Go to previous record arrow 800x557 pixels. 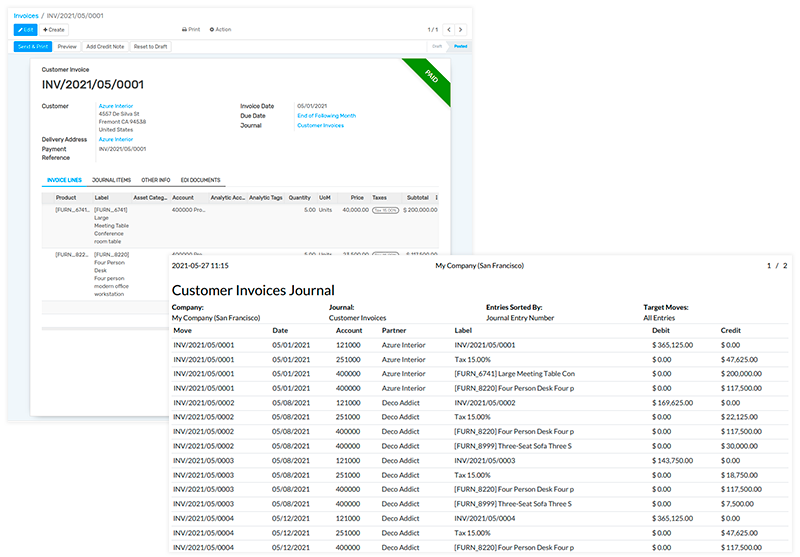point(448,30)
